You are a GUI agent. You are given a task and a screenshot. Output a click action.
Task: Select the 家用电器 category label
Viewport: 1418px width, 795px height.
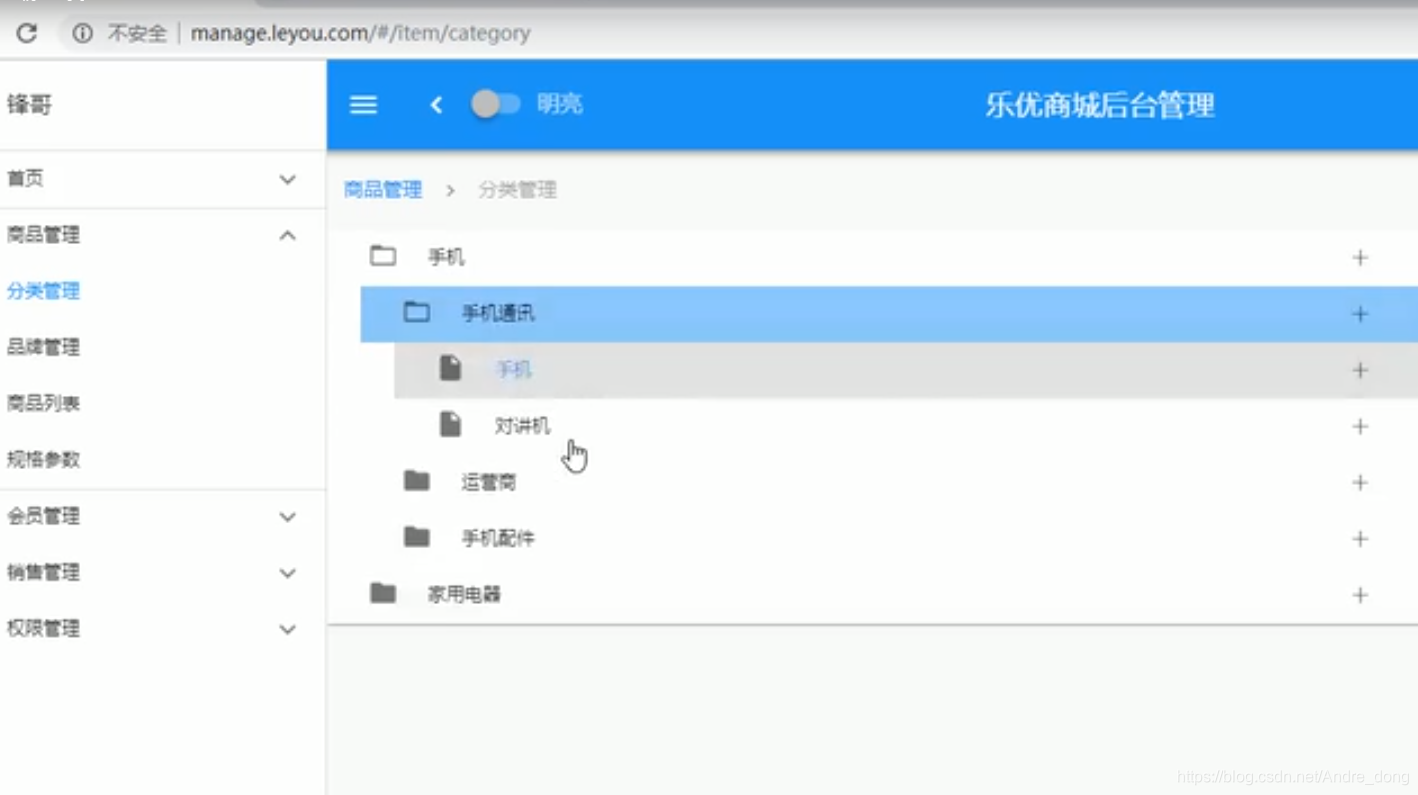[x=464, y=594]
